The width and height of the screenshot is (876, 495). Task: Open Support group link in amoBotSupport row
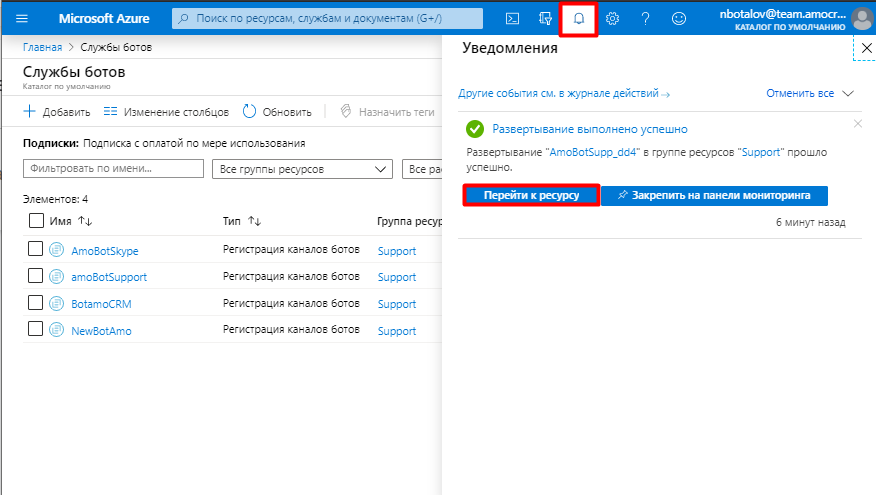397,277
